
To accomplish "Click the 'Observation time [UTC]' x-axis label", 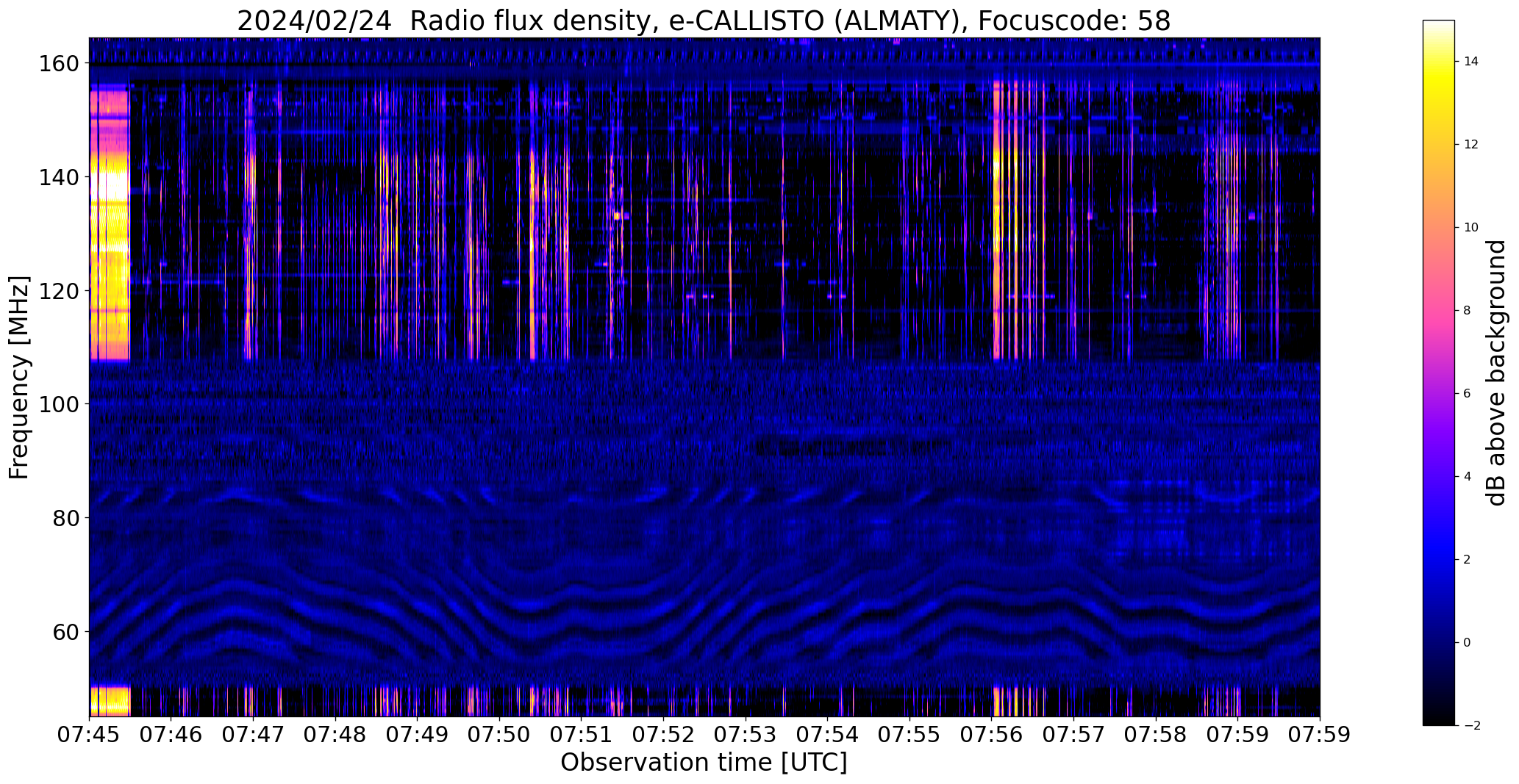I will (x=704, y=763).
